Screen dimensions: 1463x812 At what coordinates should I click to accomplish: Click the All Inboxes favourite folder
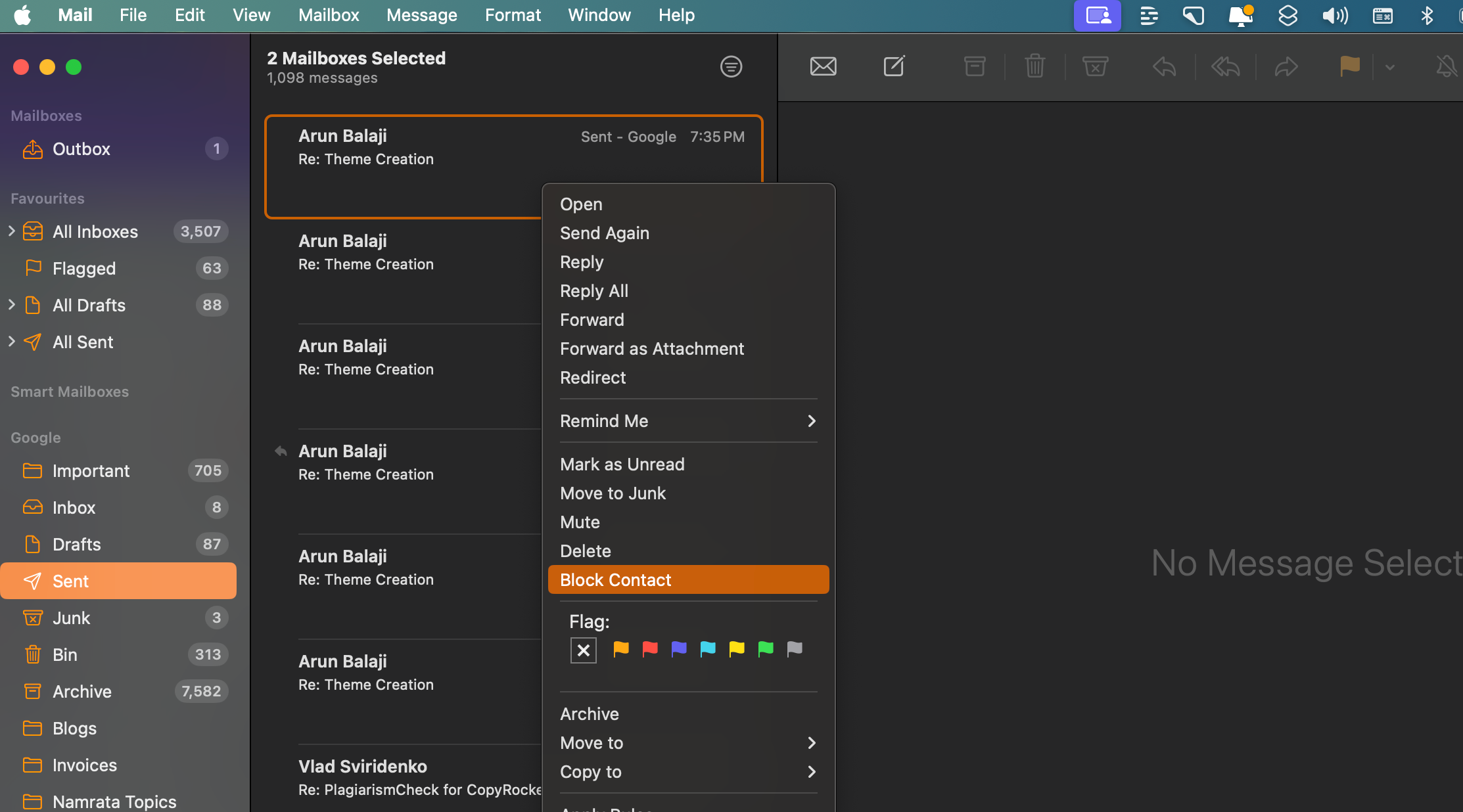click(95, 231)
